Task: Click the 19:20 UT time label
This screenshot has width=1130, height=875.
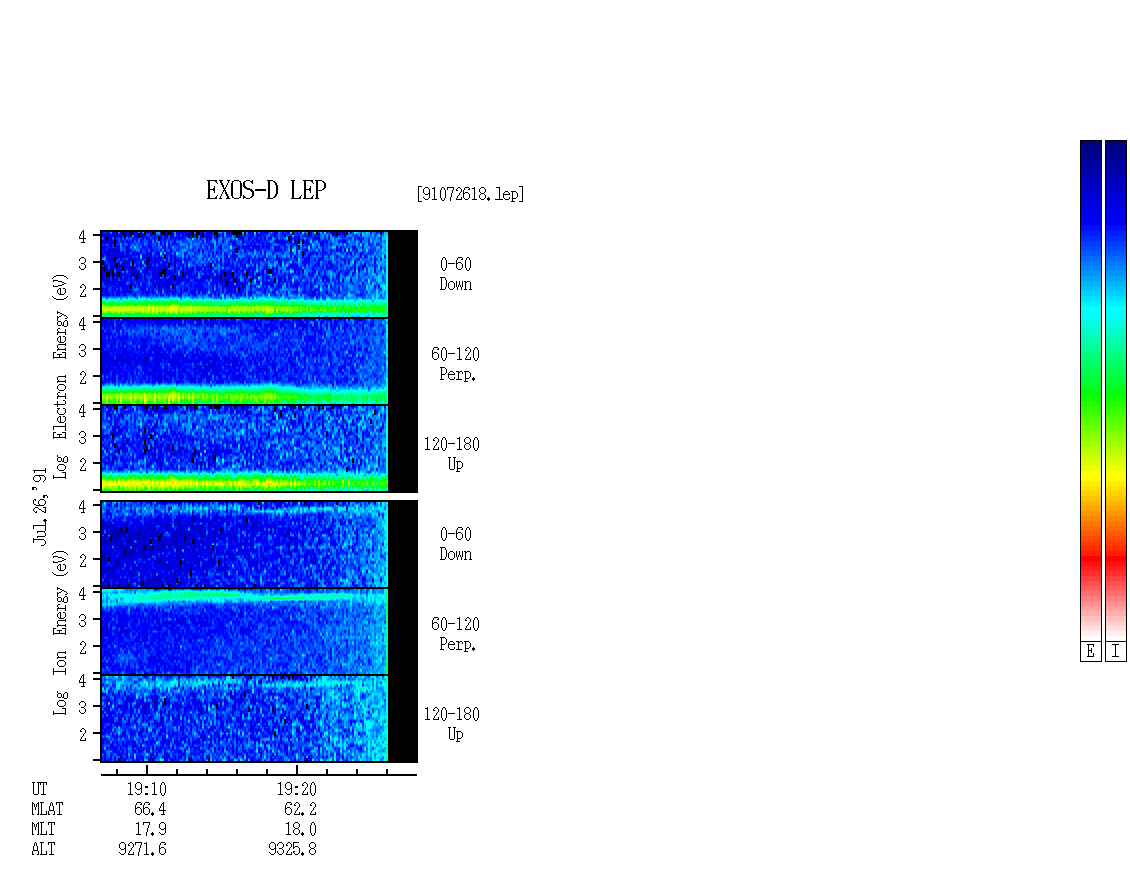Action: [x=297, y=789]
